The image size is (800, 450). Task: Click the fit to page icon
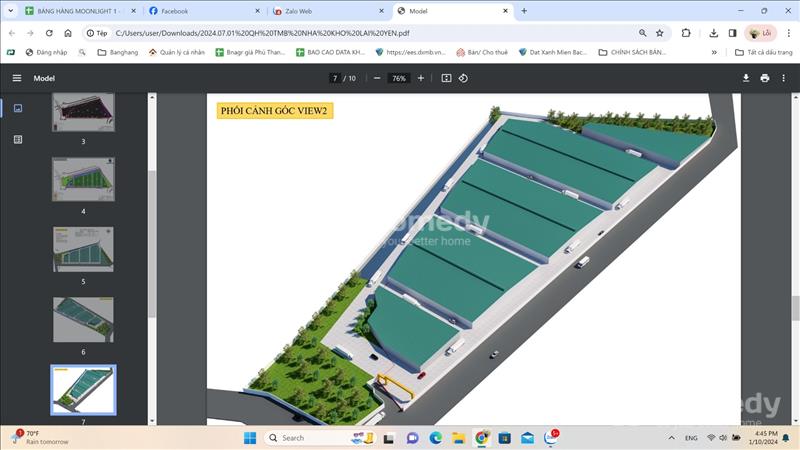[446, 78]
